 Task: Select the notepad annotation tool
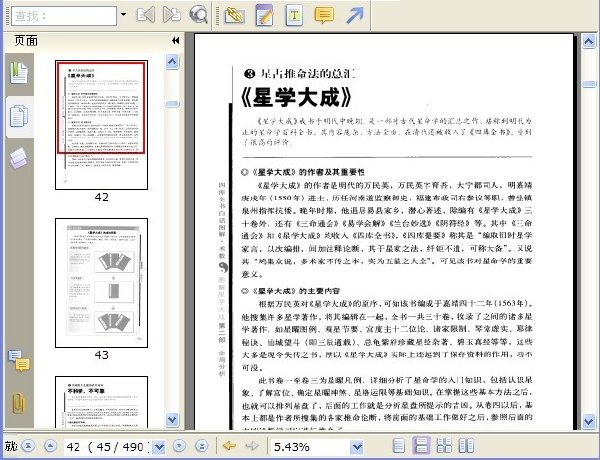(264, 15)
